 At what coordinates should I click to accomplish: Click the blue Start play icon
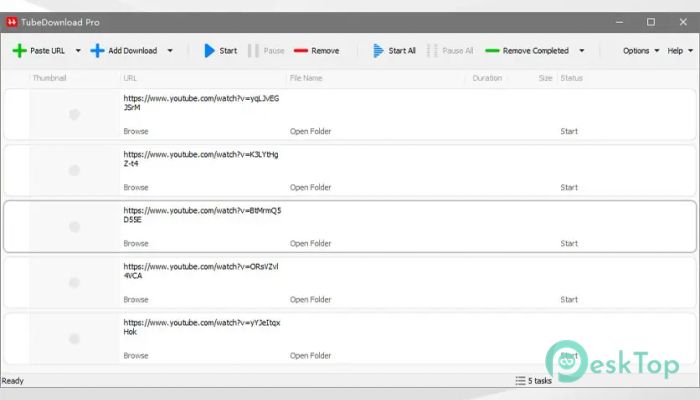point(209,50)
